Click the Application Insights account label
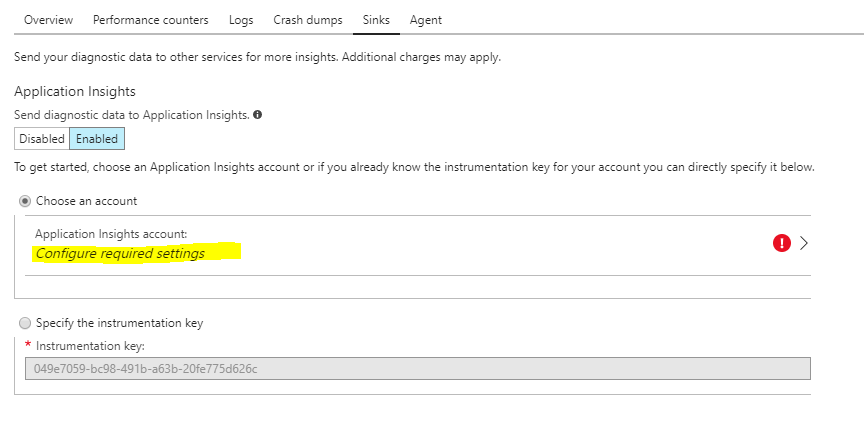 [111, 234]
